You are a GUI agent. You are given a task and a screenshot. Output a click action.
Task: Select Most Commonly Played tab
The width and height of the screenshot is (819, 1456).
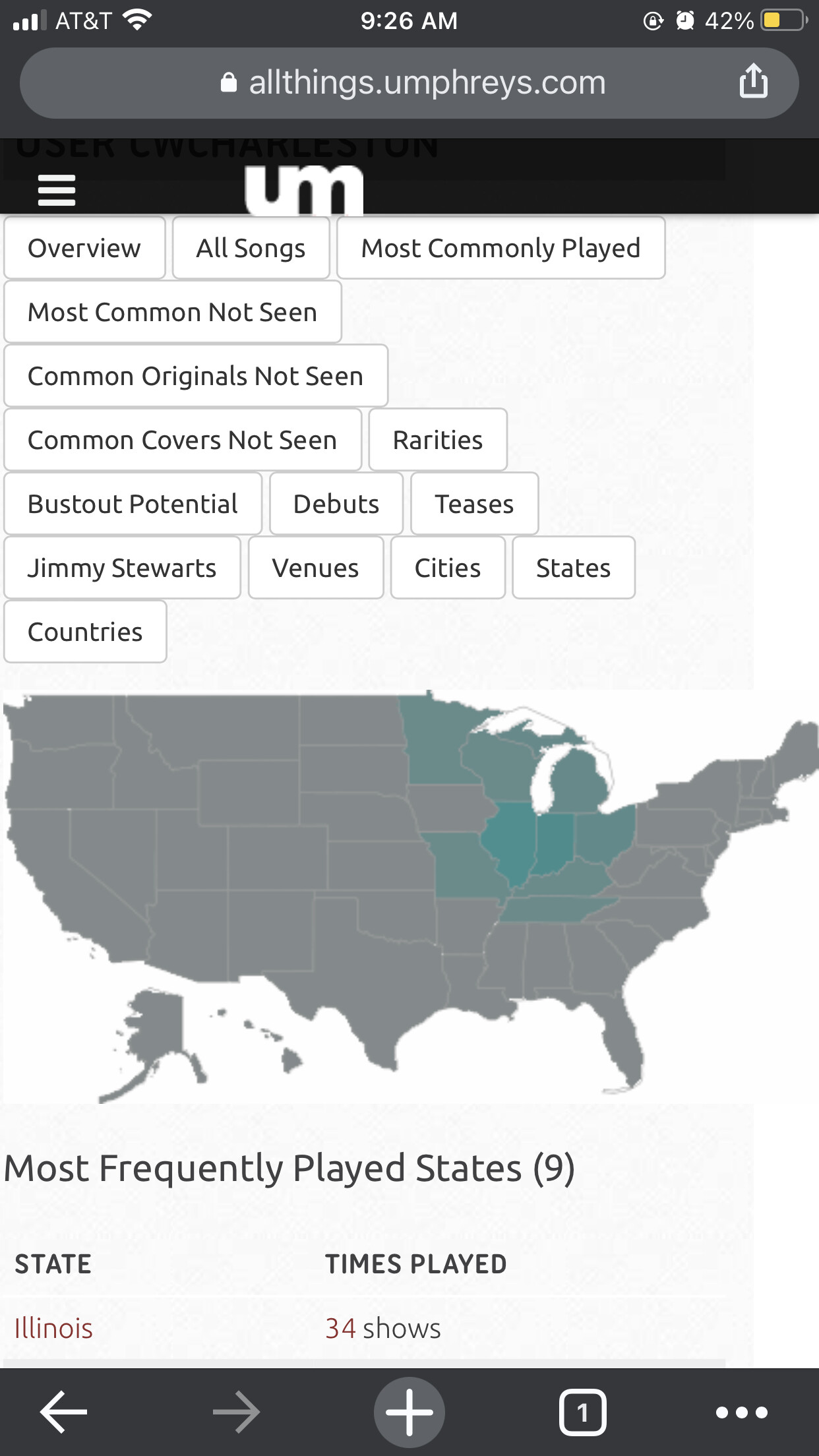[501, 249]
